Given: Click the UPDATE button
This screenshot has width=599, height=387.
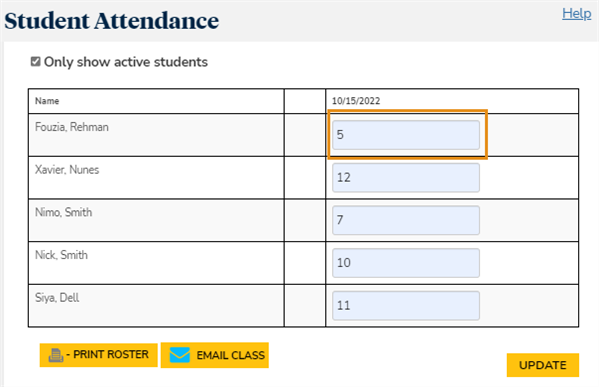Looking at the screenshot, I should [542, 365].
